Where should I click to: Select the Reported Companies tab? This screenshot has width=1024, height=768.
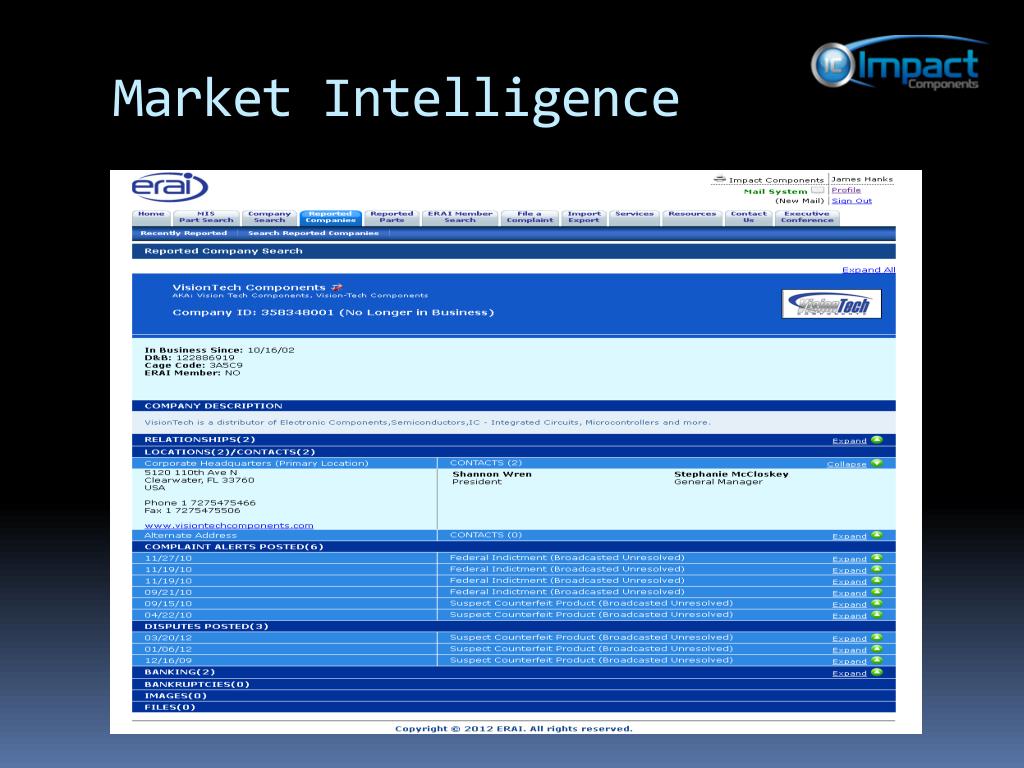[330, 217]
